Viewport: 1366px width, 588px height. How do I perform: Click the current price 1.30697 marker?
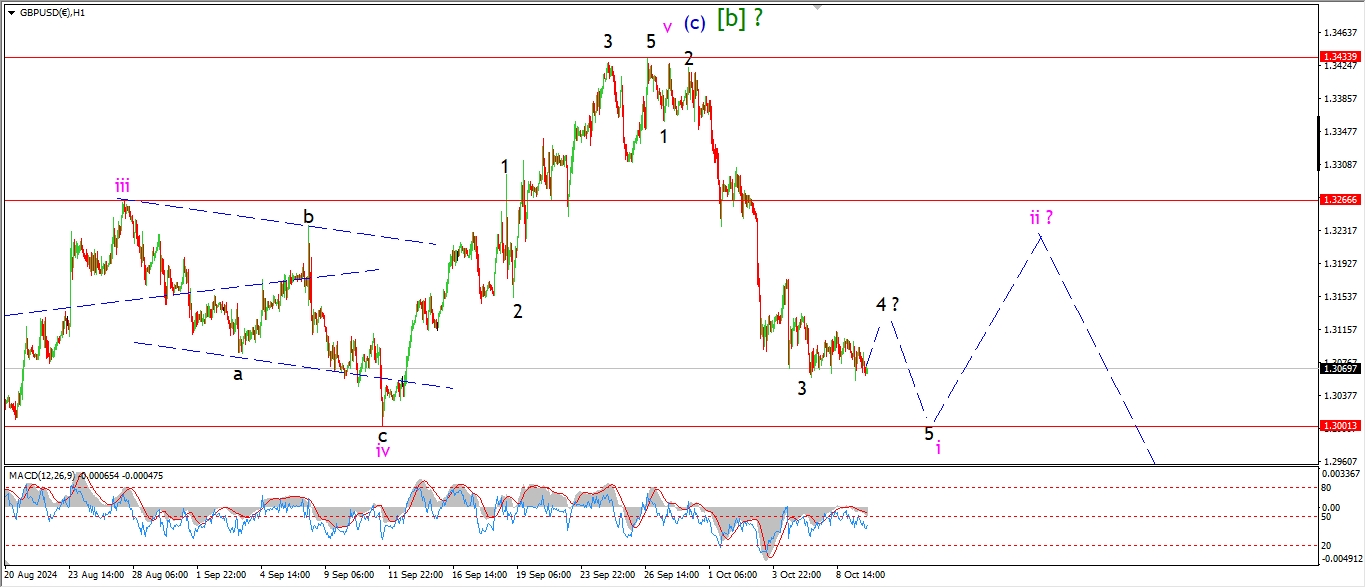click(x=1339, y=368)
